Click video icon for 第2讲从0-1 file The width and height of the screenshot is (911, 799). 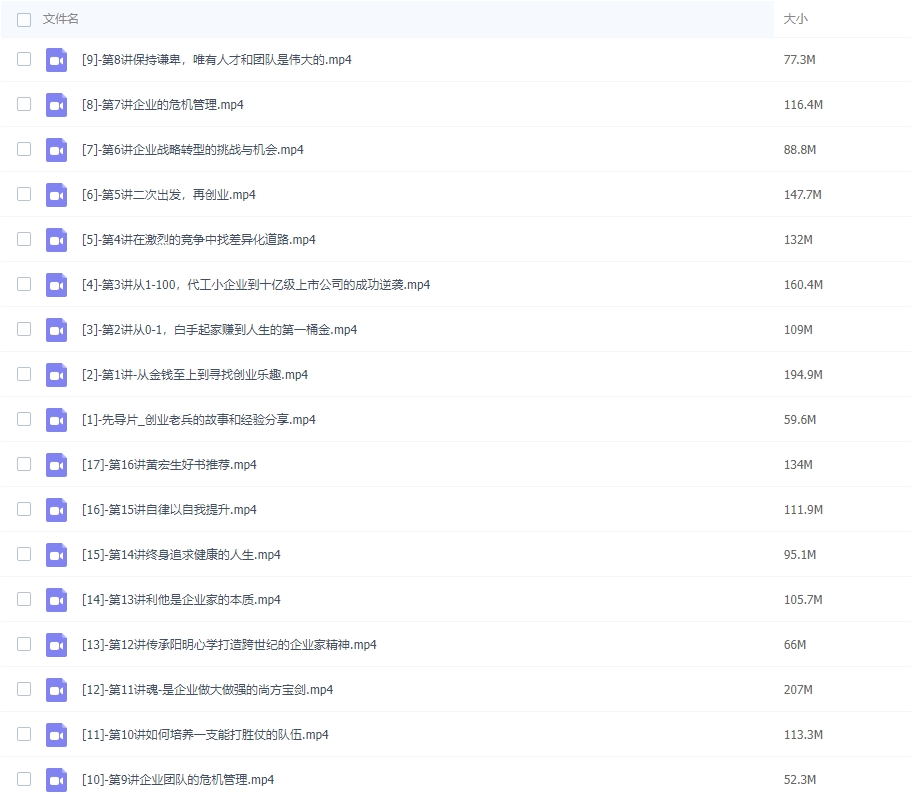point(56,329)
